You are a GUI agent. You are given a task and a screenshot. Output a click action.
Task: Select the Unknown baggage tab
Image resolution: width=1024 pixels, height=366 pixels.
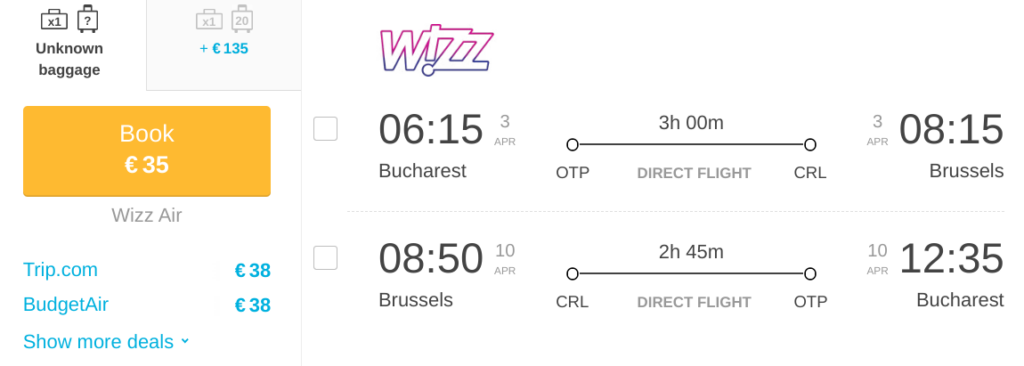tap(69, 42)
